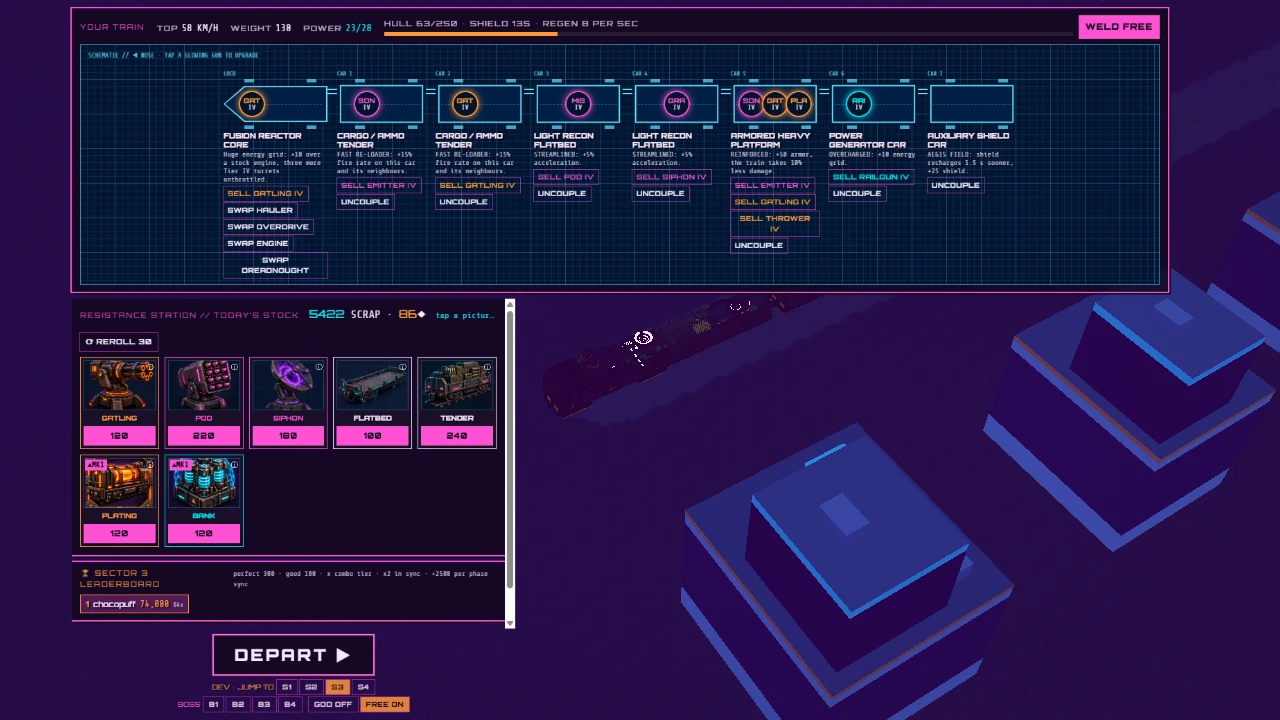The height and width of the screenshot is (720, 1280).
Task: Swap to the Hauler locomotive
Action: (x=260, y=210)
